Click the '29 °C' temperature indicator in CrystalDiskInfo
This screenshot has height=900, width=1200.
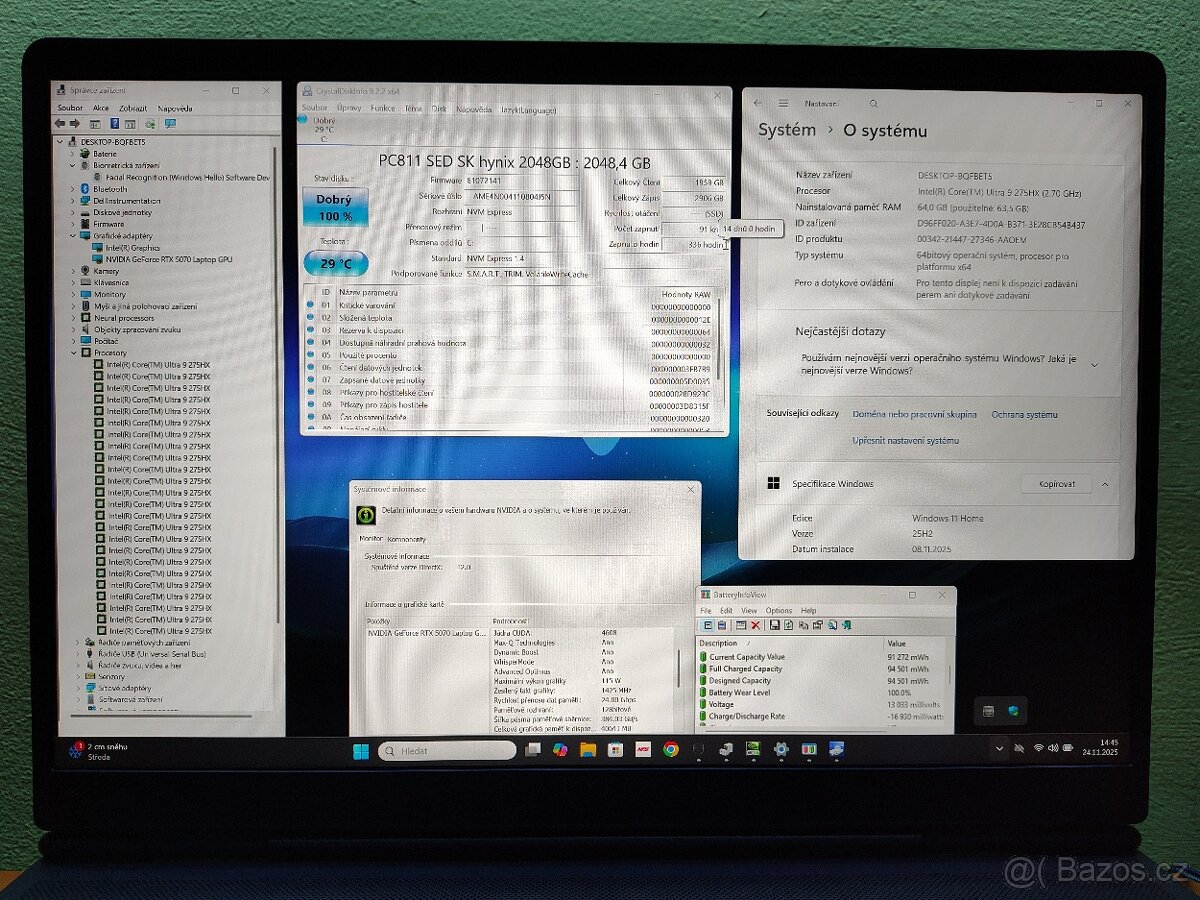click(333, 263)
